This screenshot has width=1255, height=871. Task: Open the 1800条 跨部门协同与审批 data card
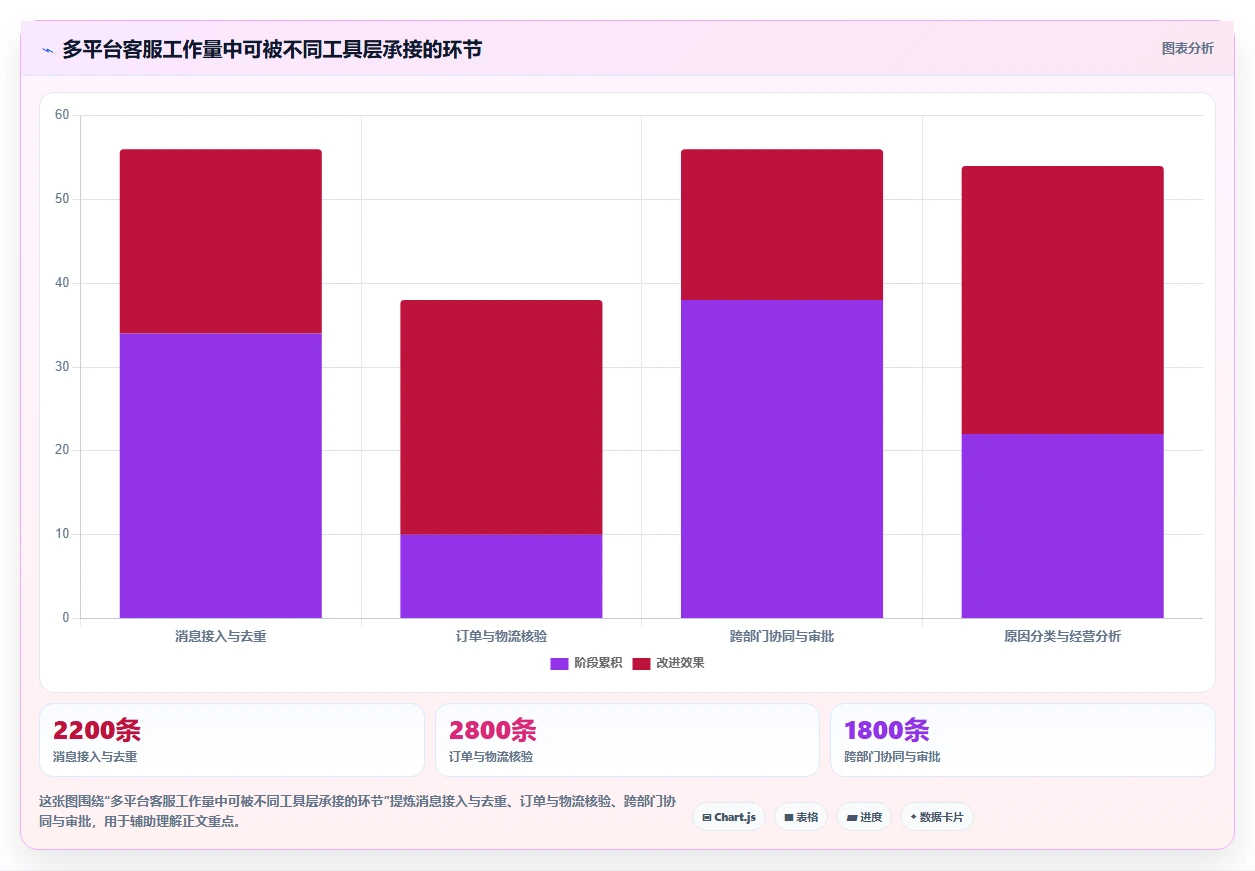(x=1023, y=740)
